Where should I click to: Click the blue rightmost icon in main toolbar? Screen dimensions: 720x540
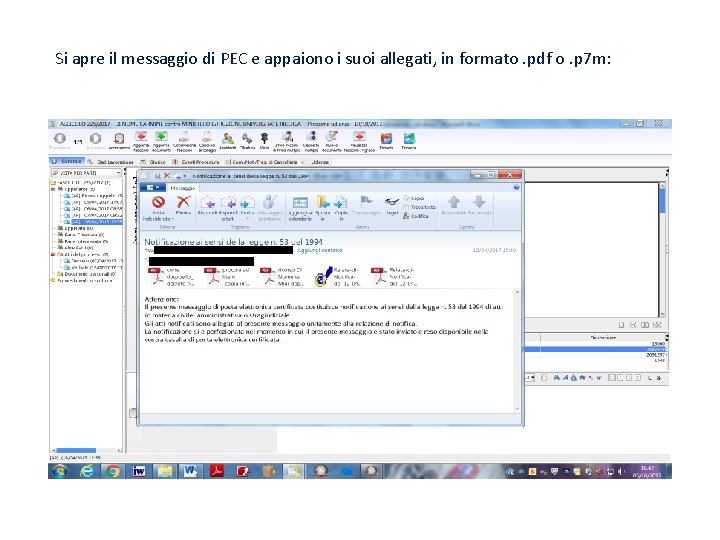pos(409,141)
